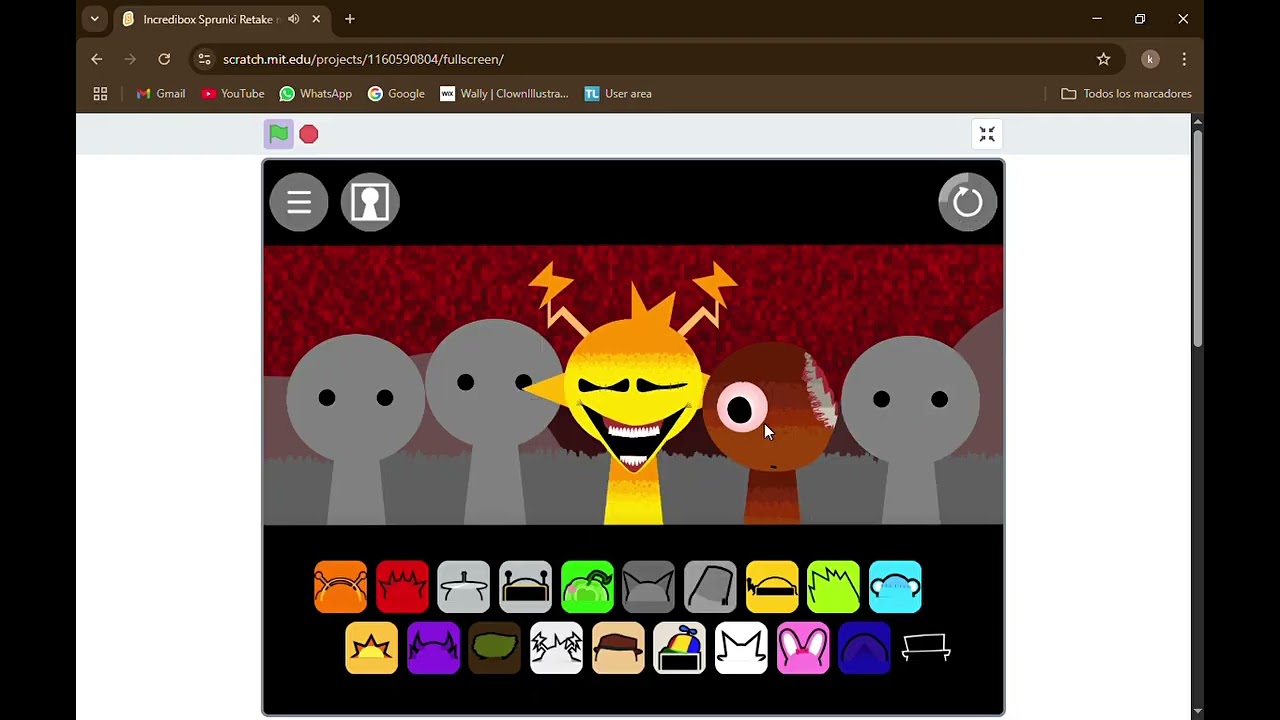This screenshot has width=1280, height=720.
Task: Click the first gray empty character slot
Action: 356,428
